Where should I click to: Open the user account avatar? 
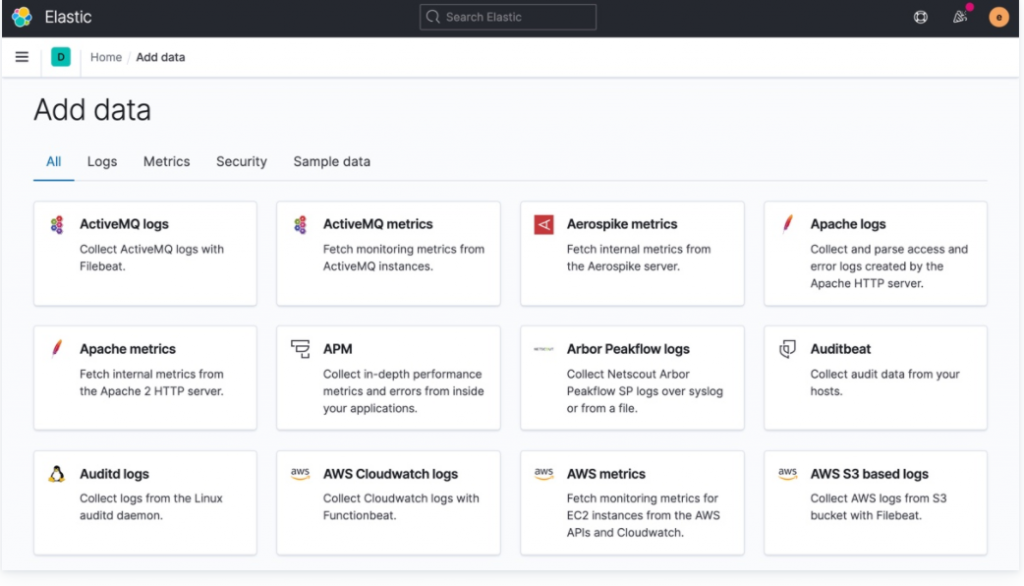point(999,17)
